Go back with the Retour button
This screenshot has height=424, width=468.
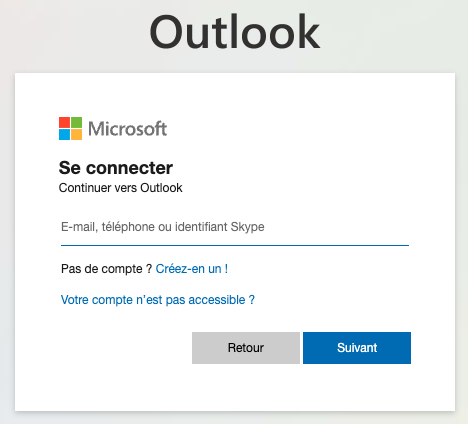pos(246,348)
